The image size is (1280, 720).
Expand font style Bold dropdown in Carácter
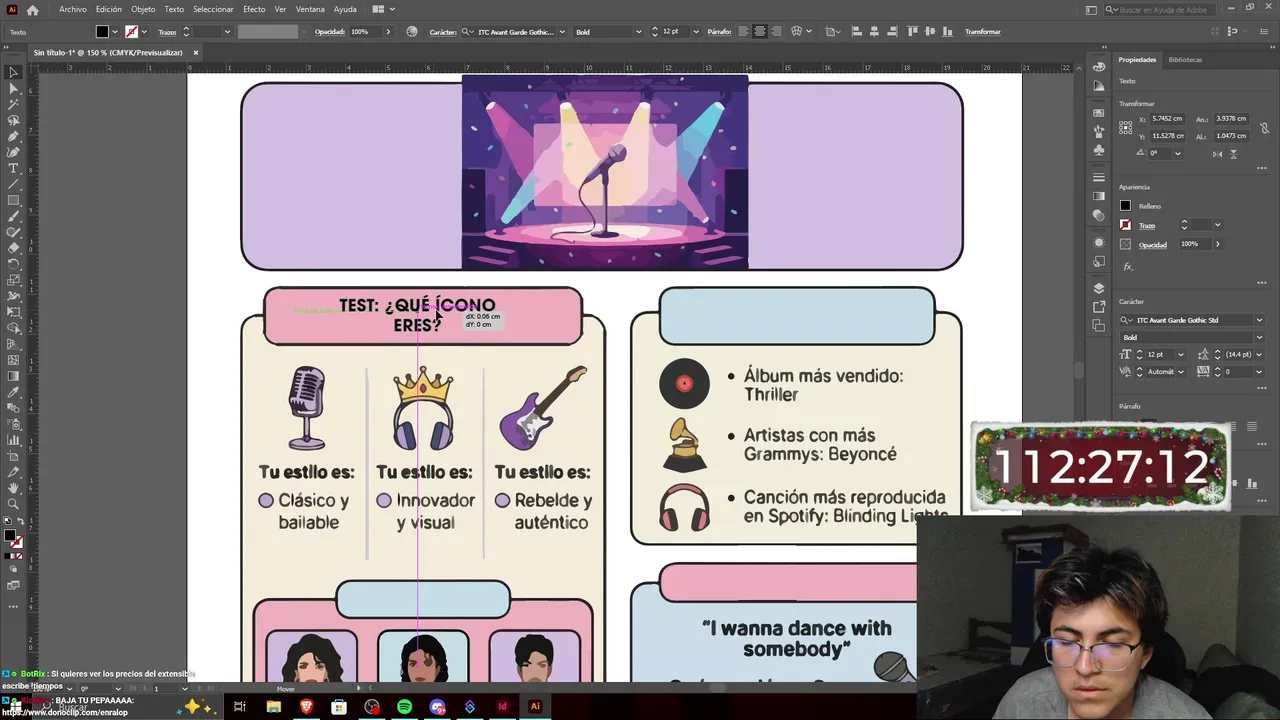(1259, 338)
